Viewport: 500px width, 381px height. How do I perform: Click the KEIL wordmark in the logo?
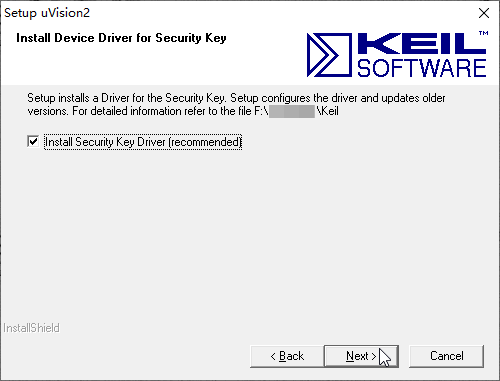[x=422, y=43]
